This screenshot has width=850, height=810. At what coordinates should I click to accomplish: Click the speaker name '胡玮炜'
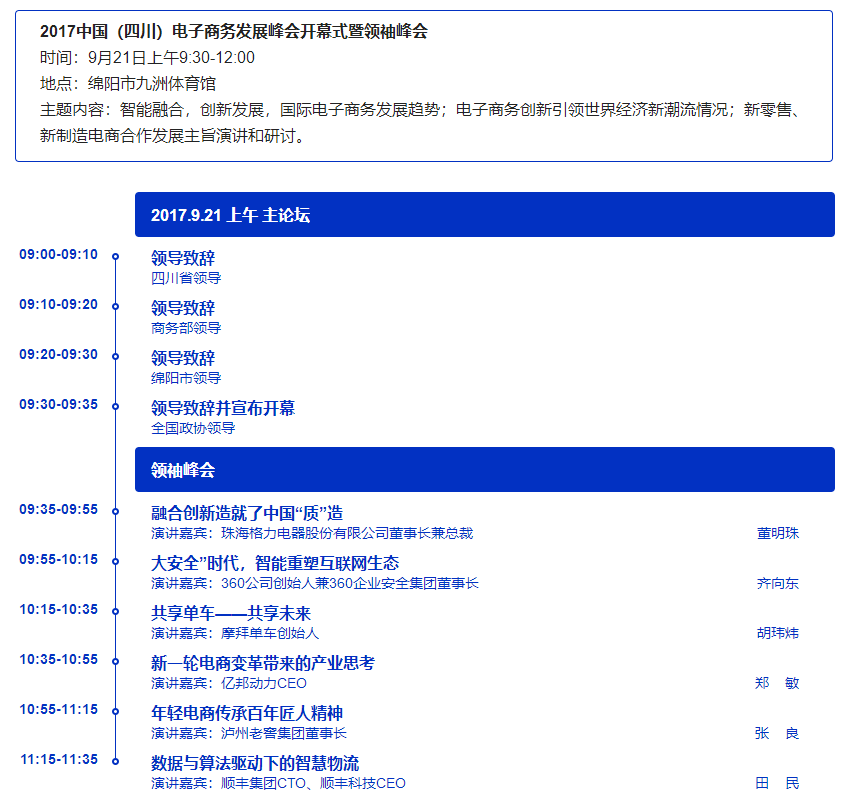click(778, 633)
